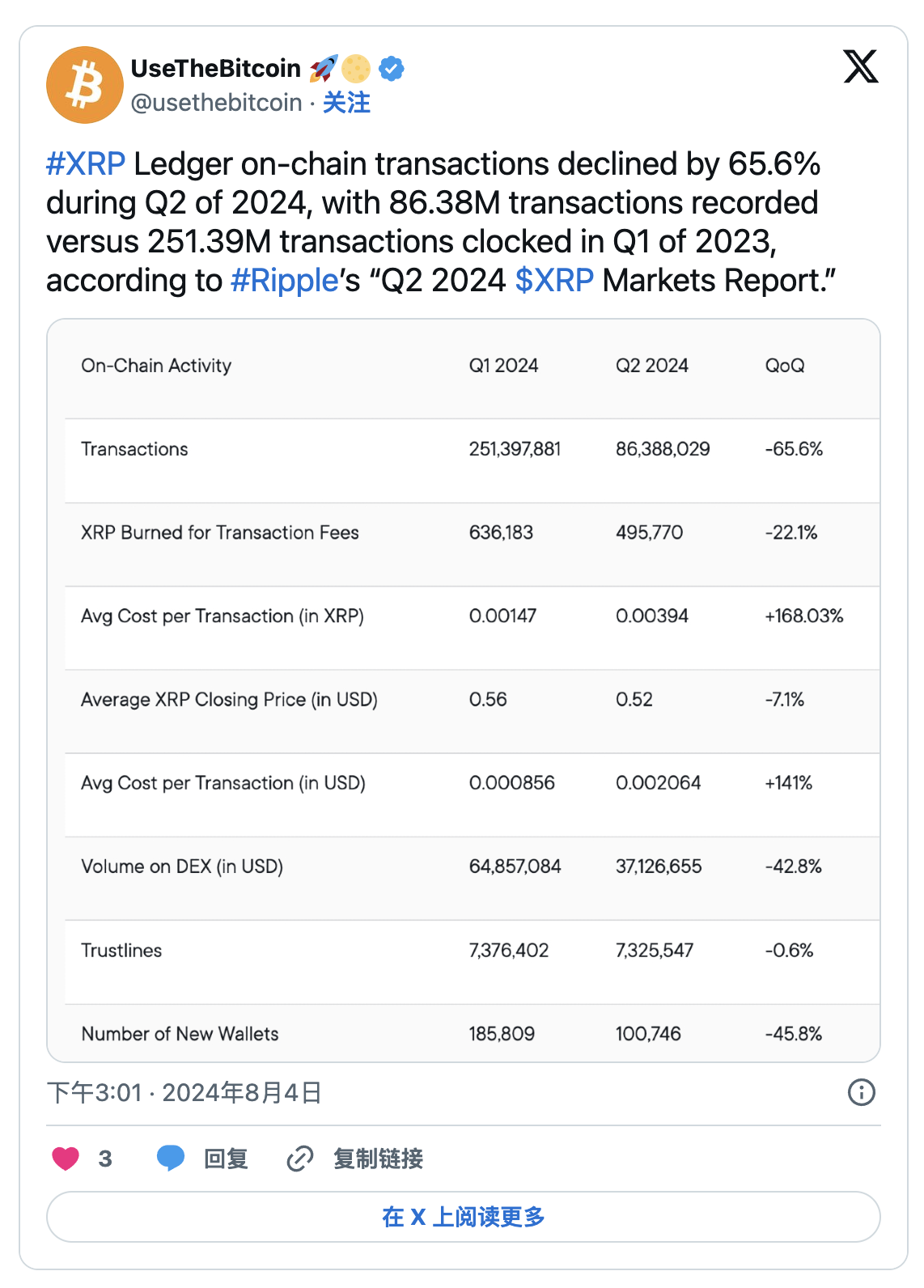The width and height of the screenshot is (924, 1288).
Task: Click the full moon emoji beside username
Action: tap(356, 69)
